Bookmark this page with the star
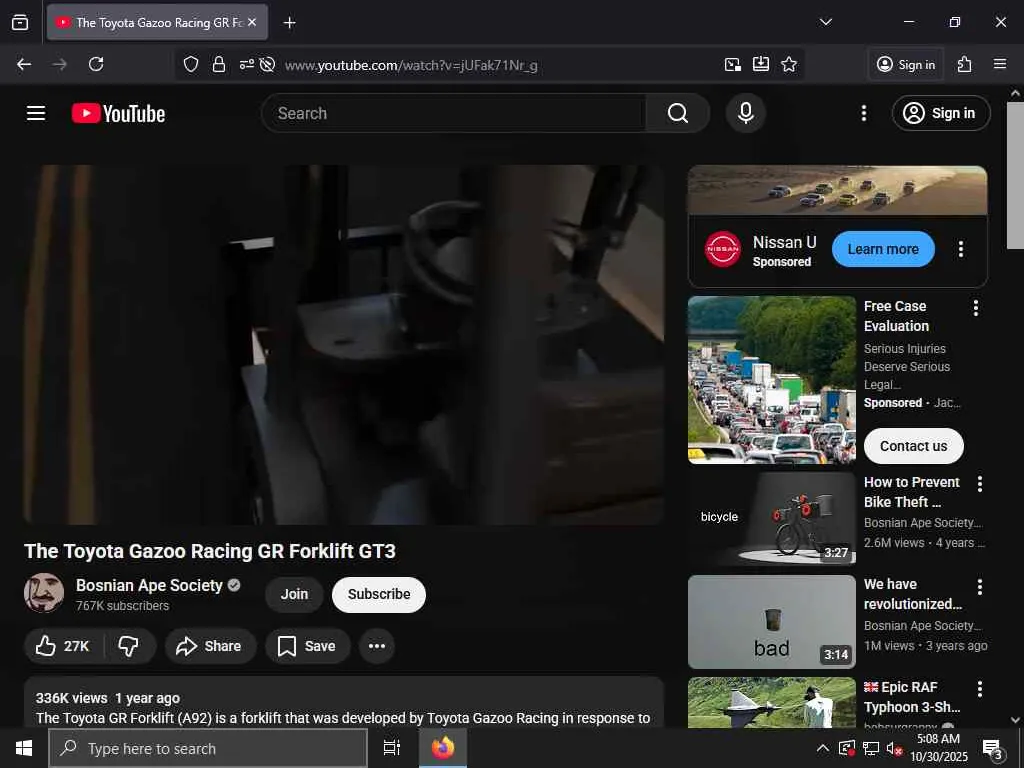 789,64
